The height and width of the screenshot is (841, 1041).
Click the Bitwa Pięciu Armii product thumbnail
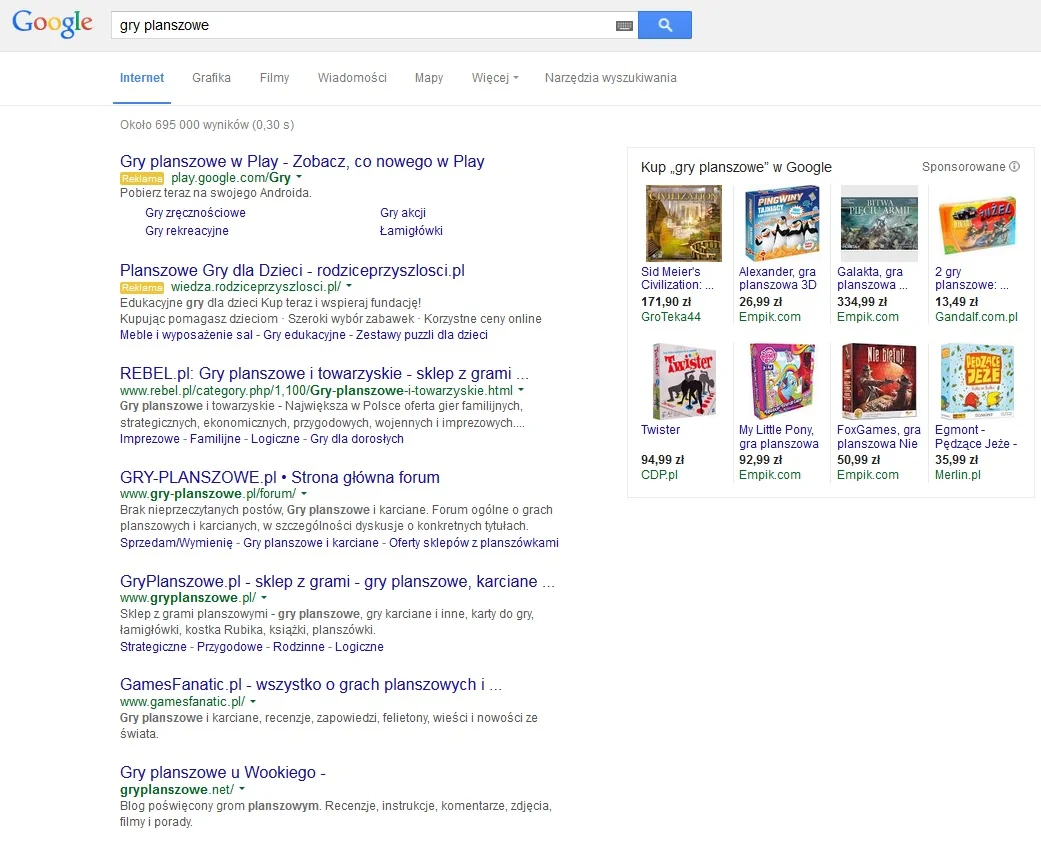[x=879, y=224]
